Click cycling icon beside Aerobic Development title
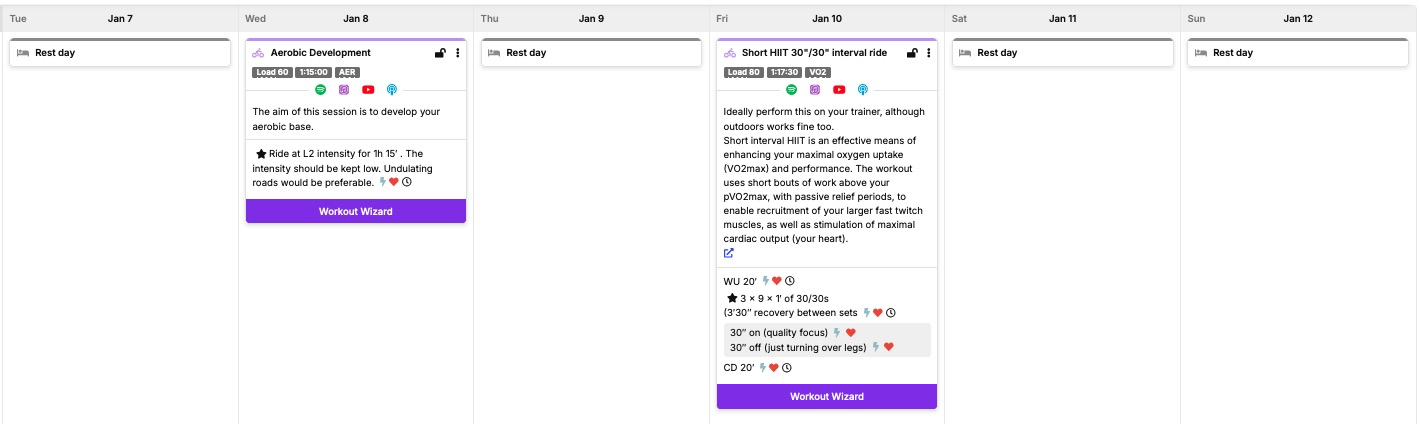 pos(258,53)
